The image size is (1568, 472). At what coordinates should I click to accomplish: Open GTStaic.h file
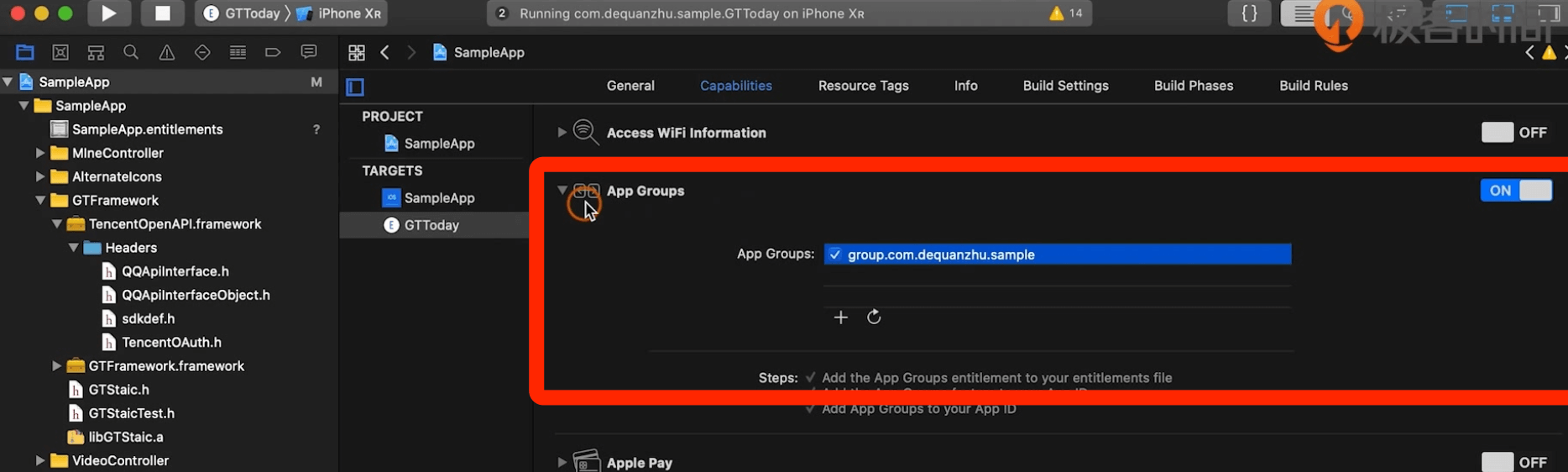(109, 390)
